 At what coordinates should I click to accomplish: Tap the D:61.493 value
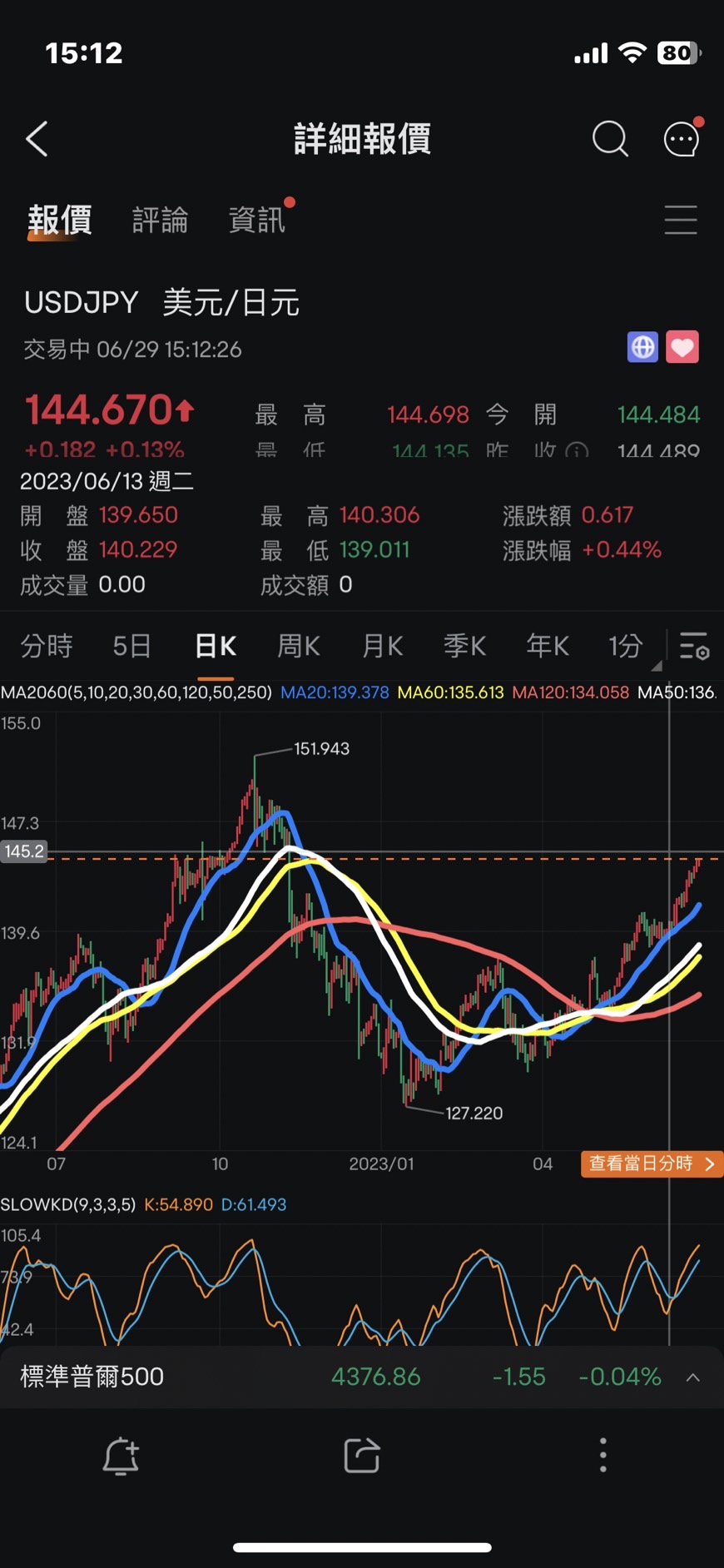click(254, 1204)
